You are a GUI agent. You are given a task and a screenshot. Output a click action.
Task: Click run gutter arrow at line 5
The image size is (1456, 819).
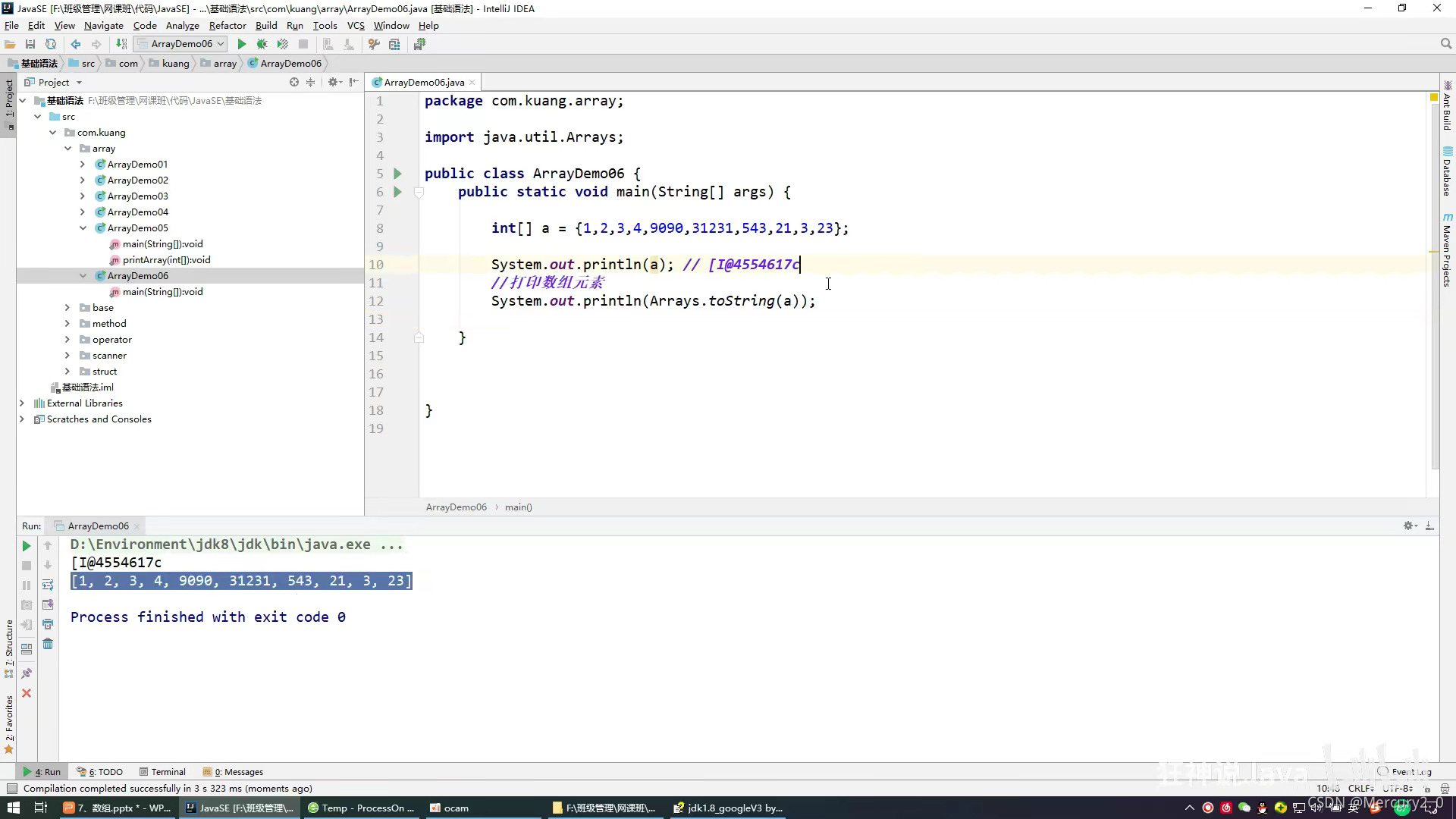[397, 174]
